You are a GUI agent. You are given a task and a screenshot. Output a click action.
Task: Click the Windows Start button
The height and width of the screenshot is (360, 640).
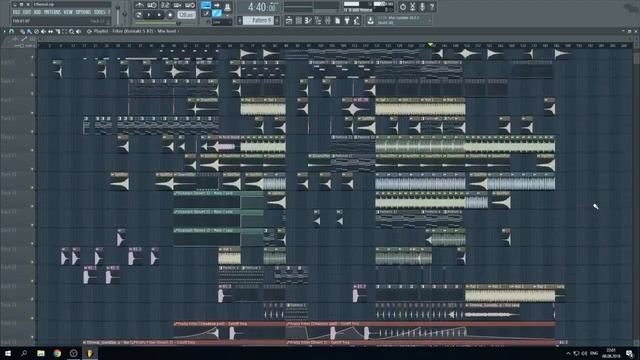pos(8,353)
